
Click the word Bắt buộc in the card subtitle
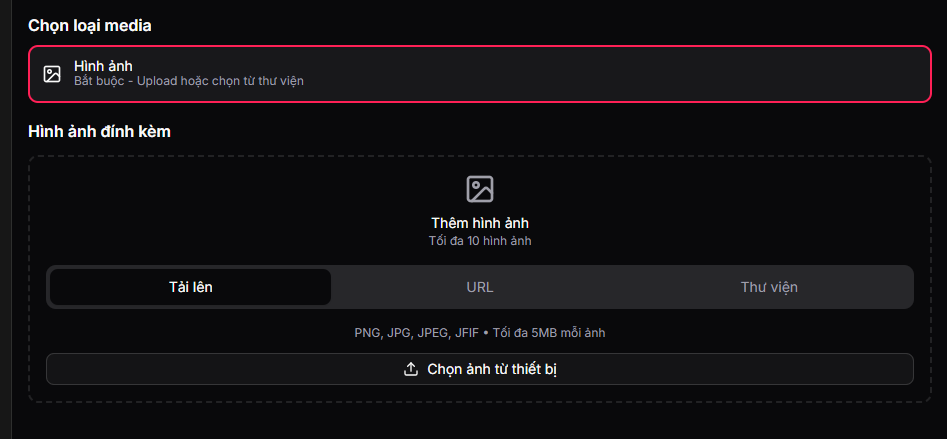(x=97, y=80)
